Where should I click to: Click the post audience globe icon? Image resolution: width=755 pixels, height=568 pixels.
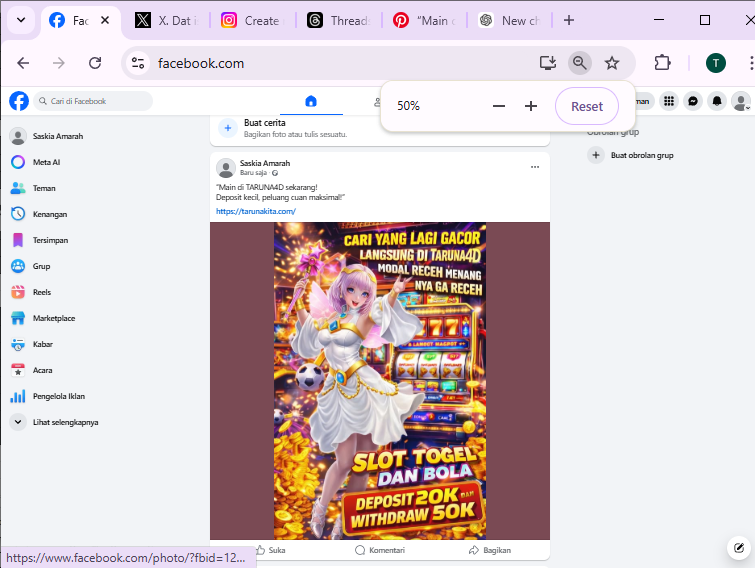click(274, 173)
